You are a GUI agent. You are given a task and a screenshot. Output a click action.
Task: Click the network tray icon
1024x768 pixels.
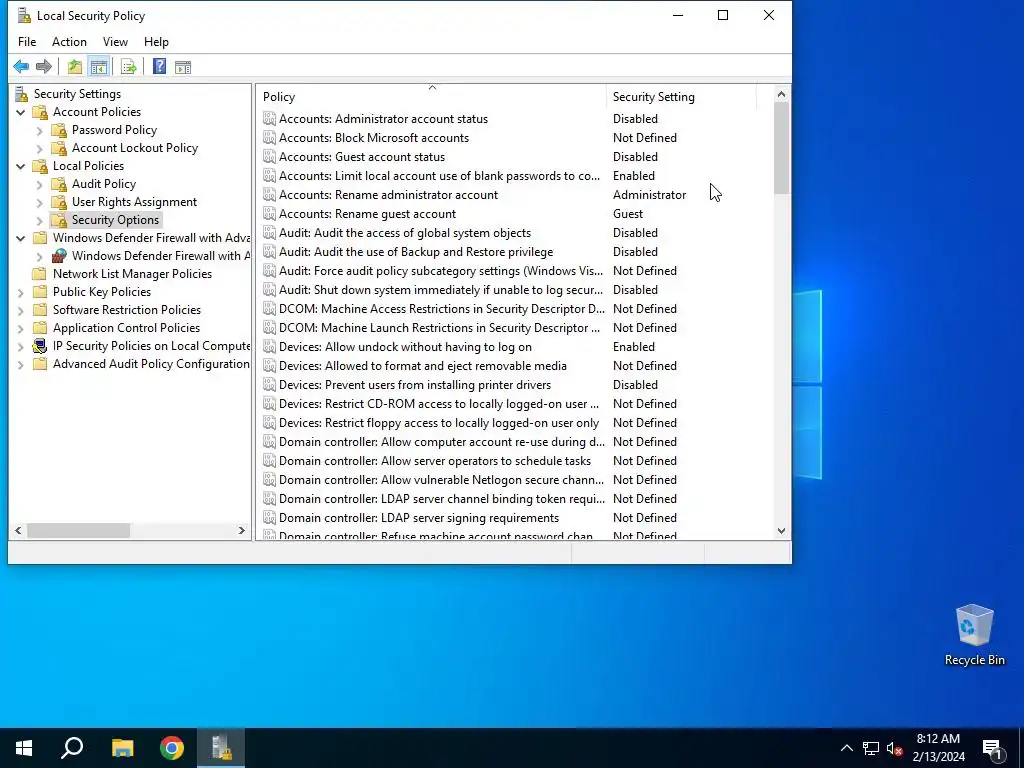point(871,748)
